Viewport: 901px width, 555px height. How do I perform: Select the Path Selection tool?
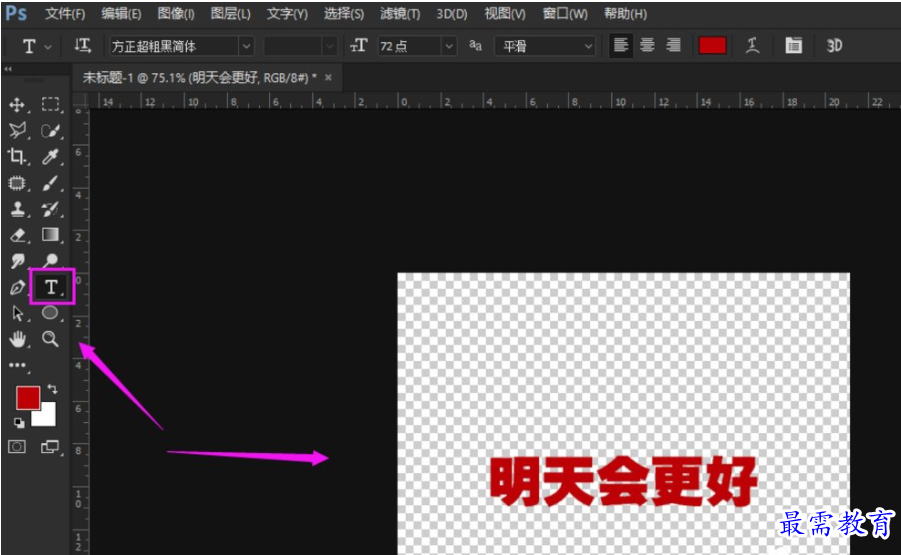[x=17, y=313]
